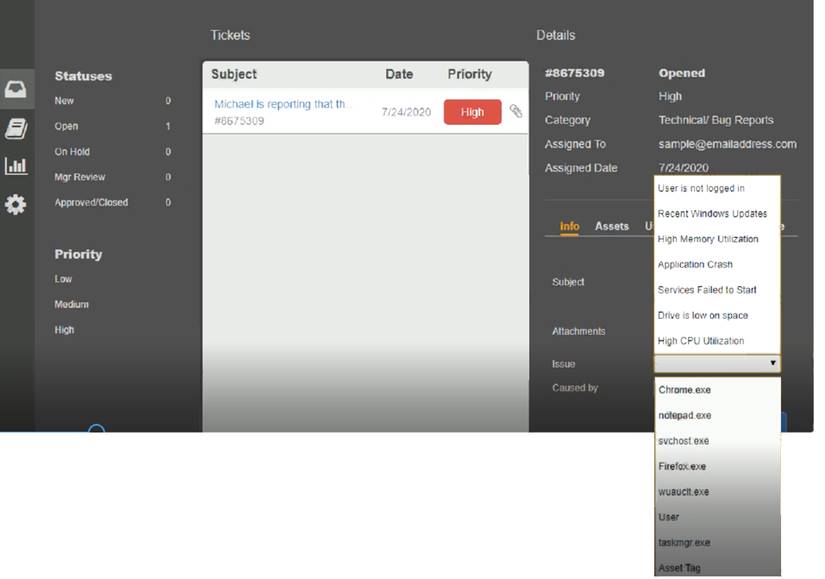Screen dimensions: 825x579
Task: Filter tickets by On Hold status
Action: click(x=72, y=152)
